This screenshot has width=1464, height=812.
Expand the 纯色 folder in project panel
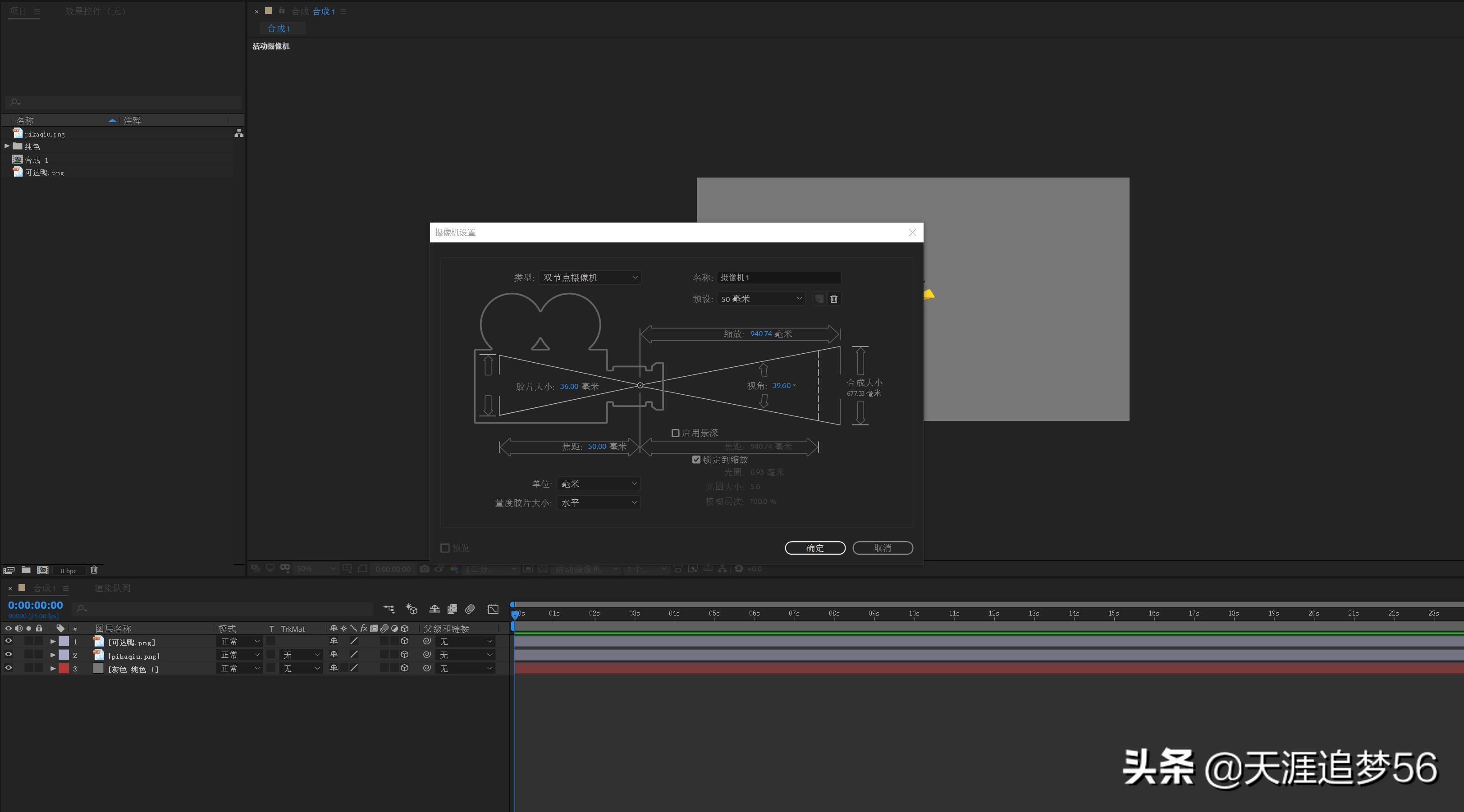(x=7, y=146)
